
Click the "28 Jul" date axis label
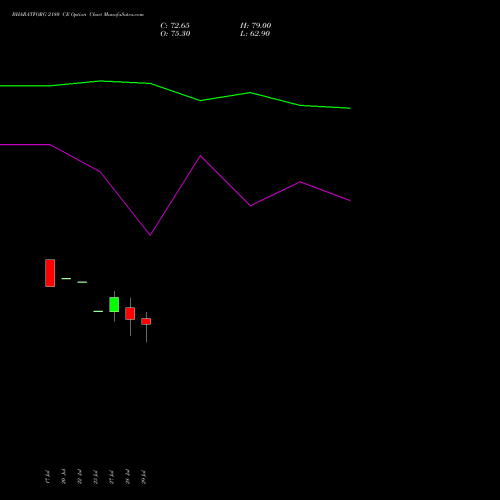(127, 477)
